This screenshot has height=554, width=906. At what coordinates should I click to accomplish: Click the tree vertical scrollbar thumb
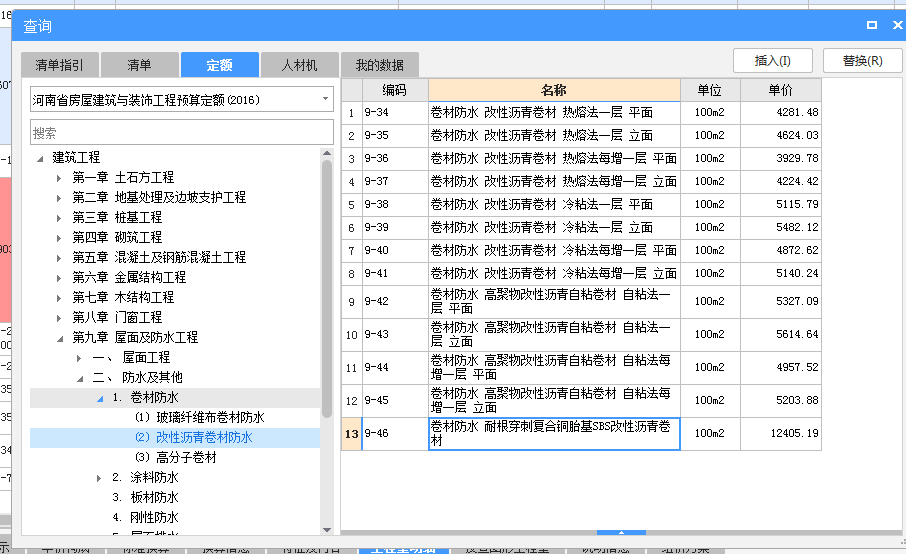point(327,289)
